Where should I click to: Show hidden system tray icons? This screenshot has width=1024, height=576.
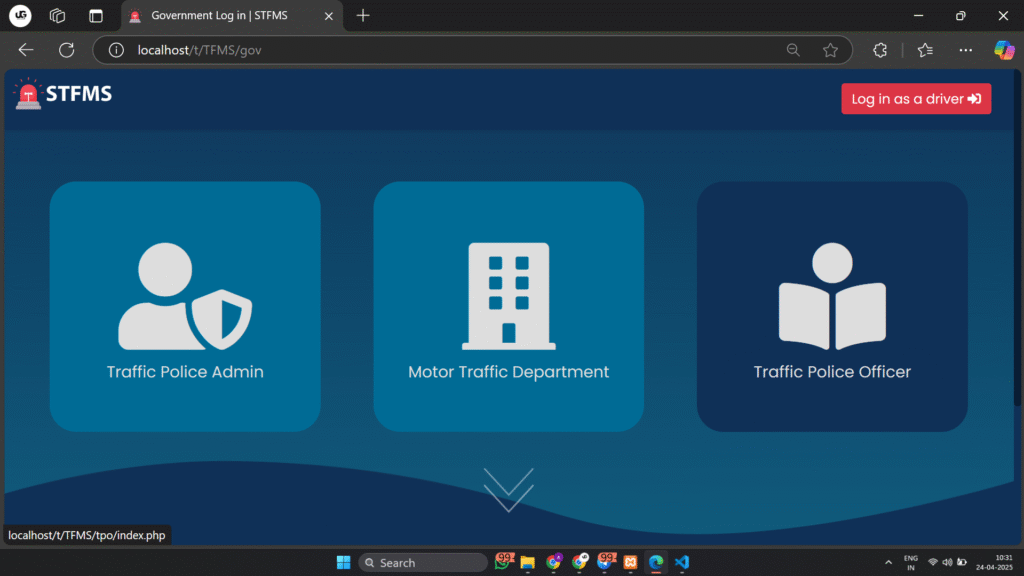click(x=888, y=562)
